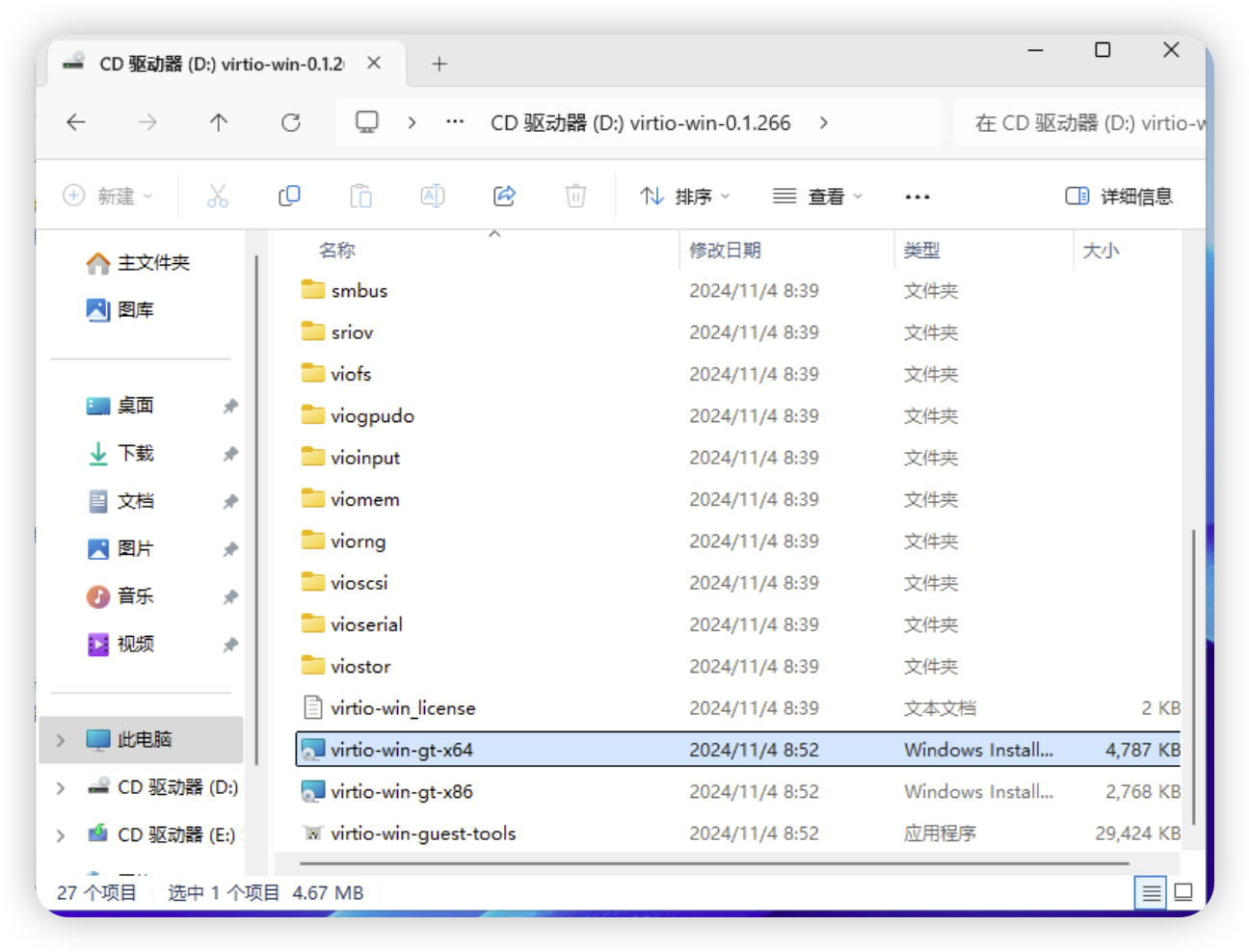Open the 详细信息 details pane
1249x952 pixels.
(x=1119, y=197)
